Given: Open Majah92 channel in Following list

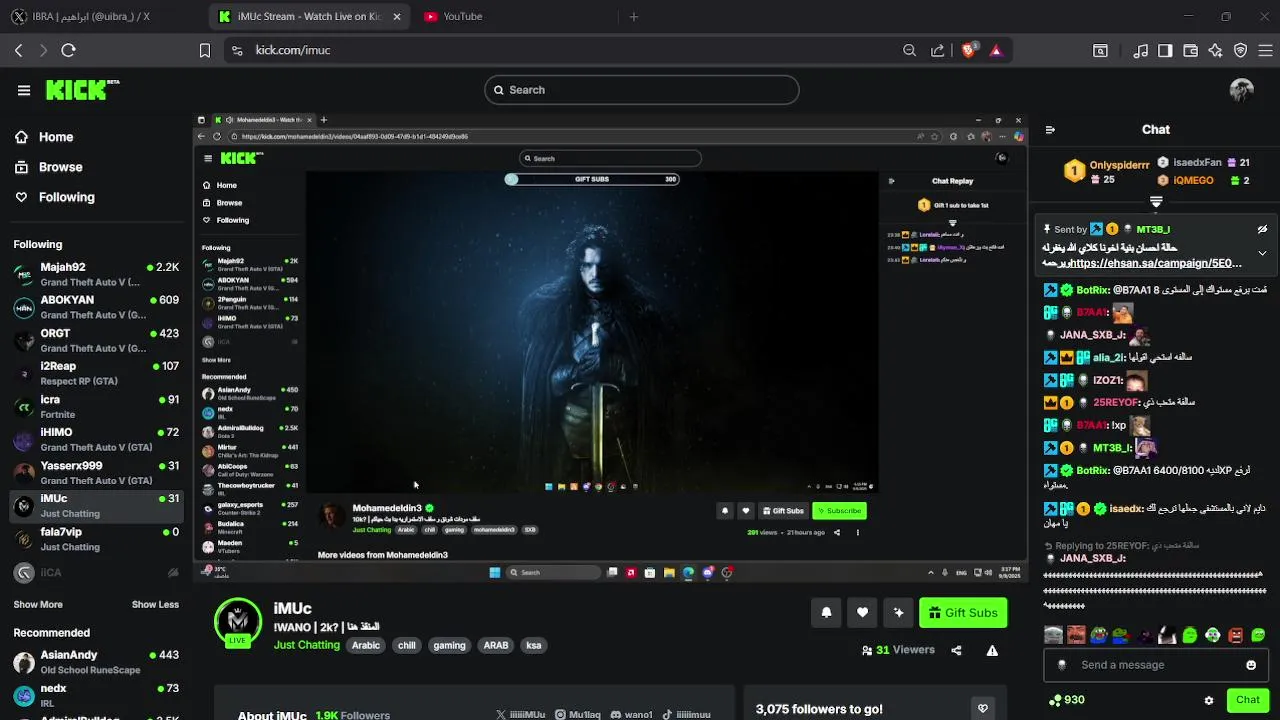Looking at the screenshot, I should click(96, 274).
